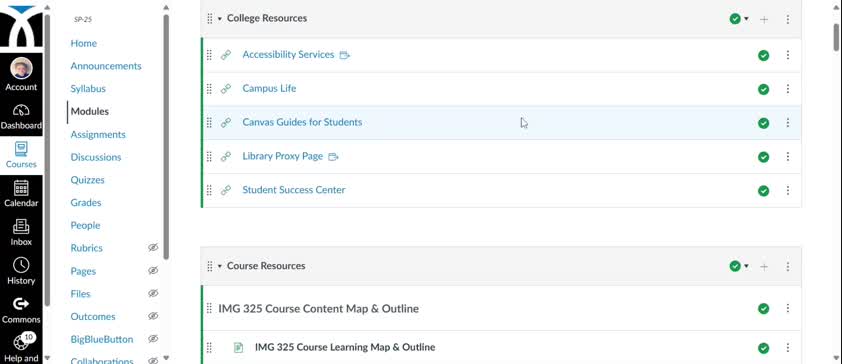Open options menu for Accessibility Services item
842x364 pixels.
pyautogui.click(x=788, y=55)
